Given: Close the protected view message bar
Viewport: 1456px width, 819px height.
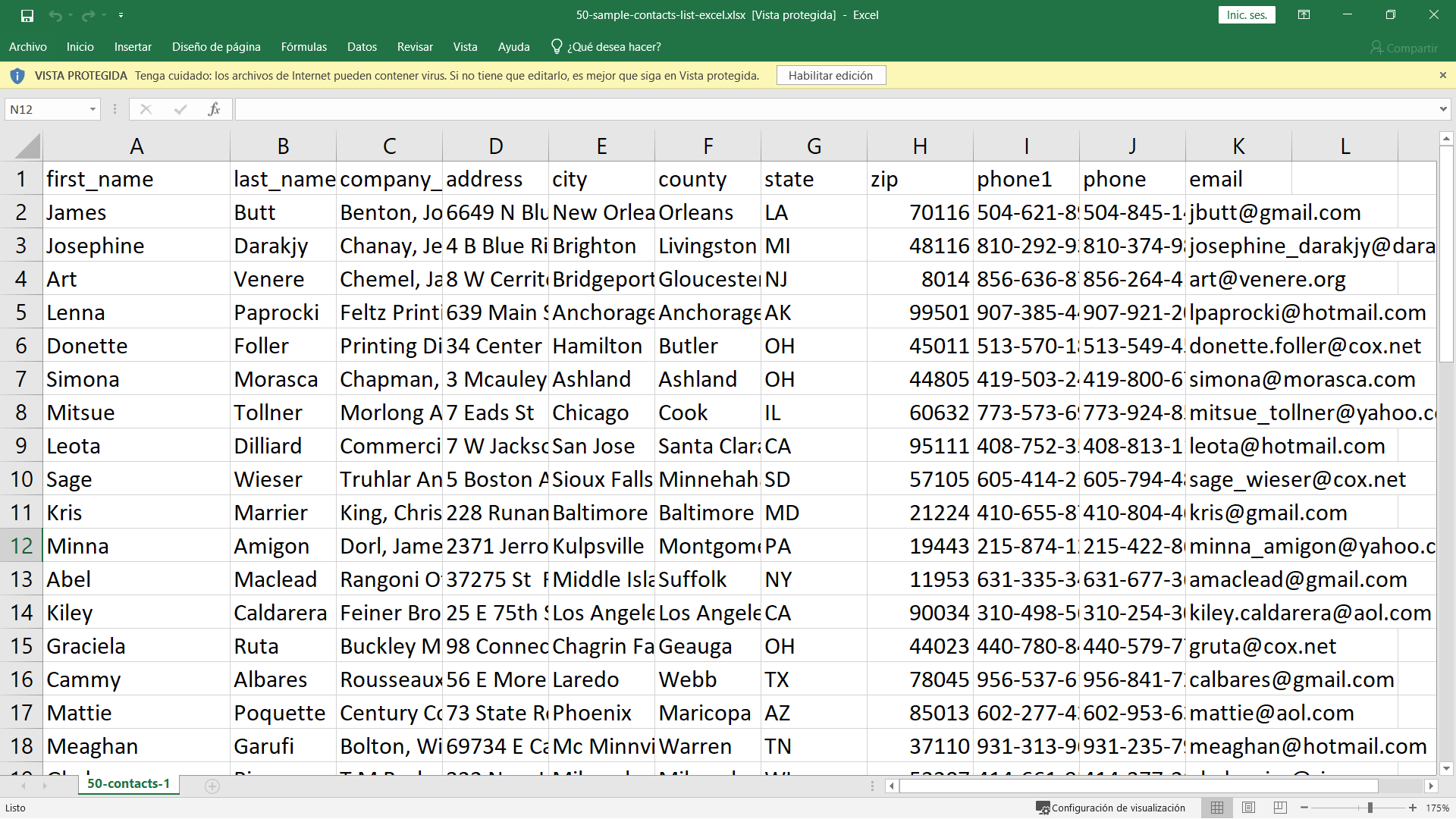Looking at the screenshot, I should (1443, 75).
